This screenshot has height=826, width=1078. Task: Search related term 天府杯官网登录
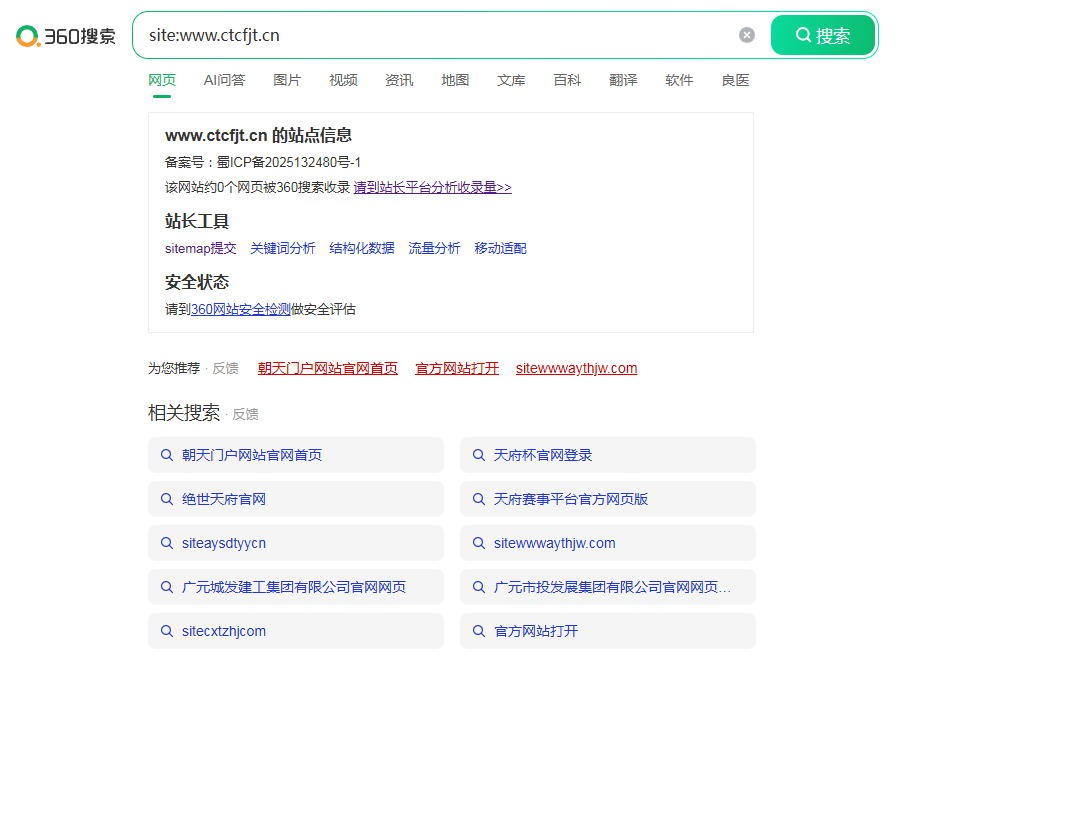click(608, 455)
